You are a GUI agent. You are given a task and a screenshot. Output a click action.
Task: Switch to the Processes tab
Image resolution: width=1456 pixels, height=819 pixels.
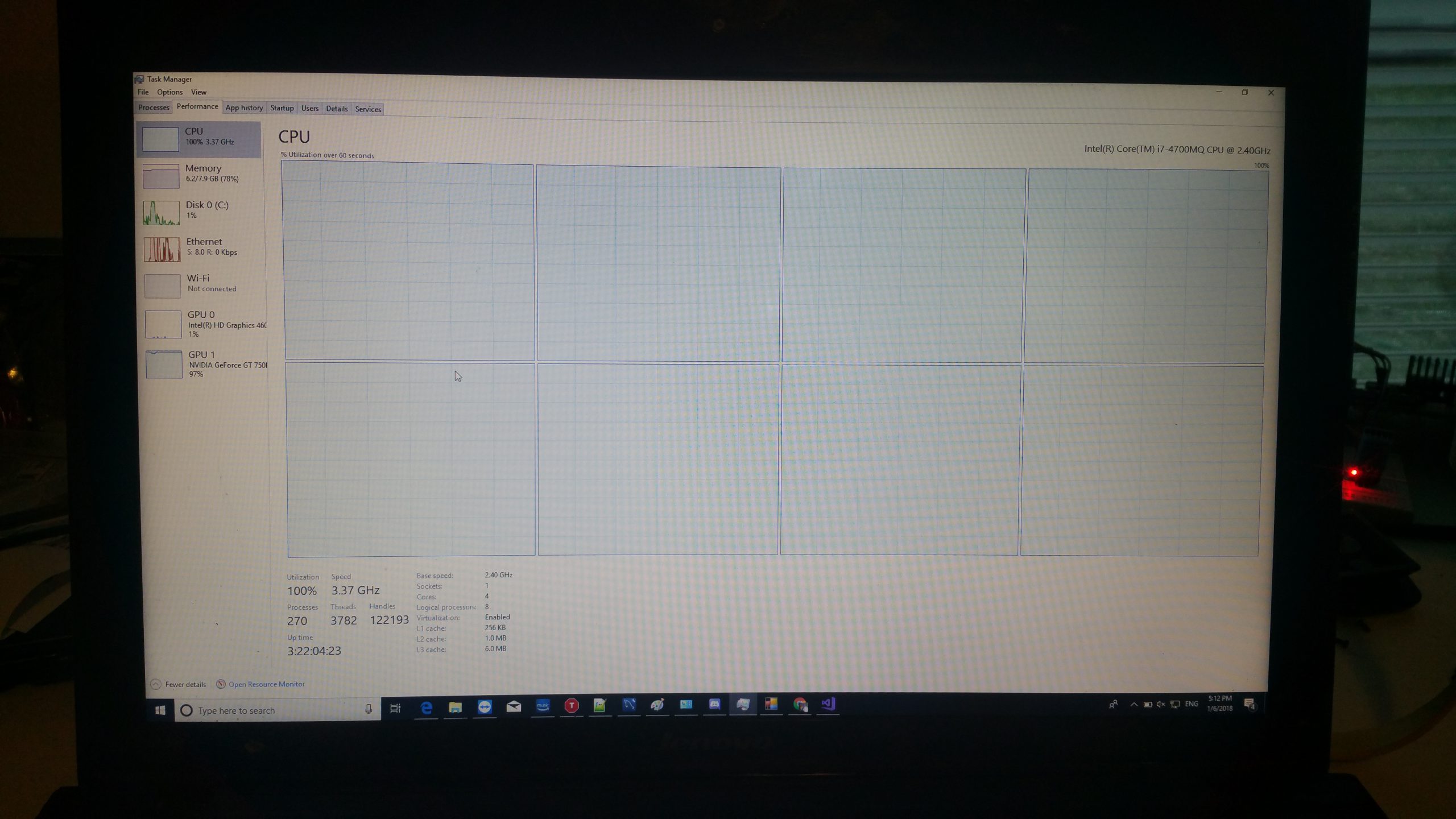coord(154,107)
